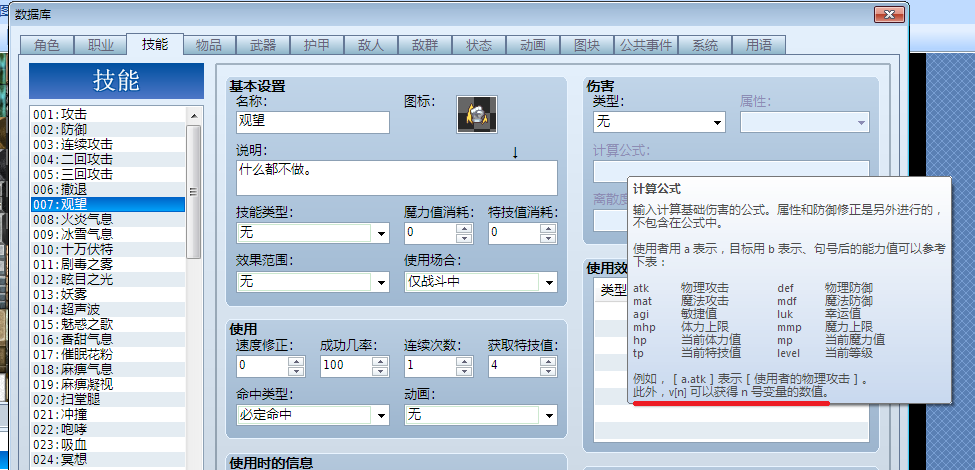Image resolution: width=975 pixels, height=470 pixels.
Task: Select skill 004:二回攻击
Action: tap(108, 159)
